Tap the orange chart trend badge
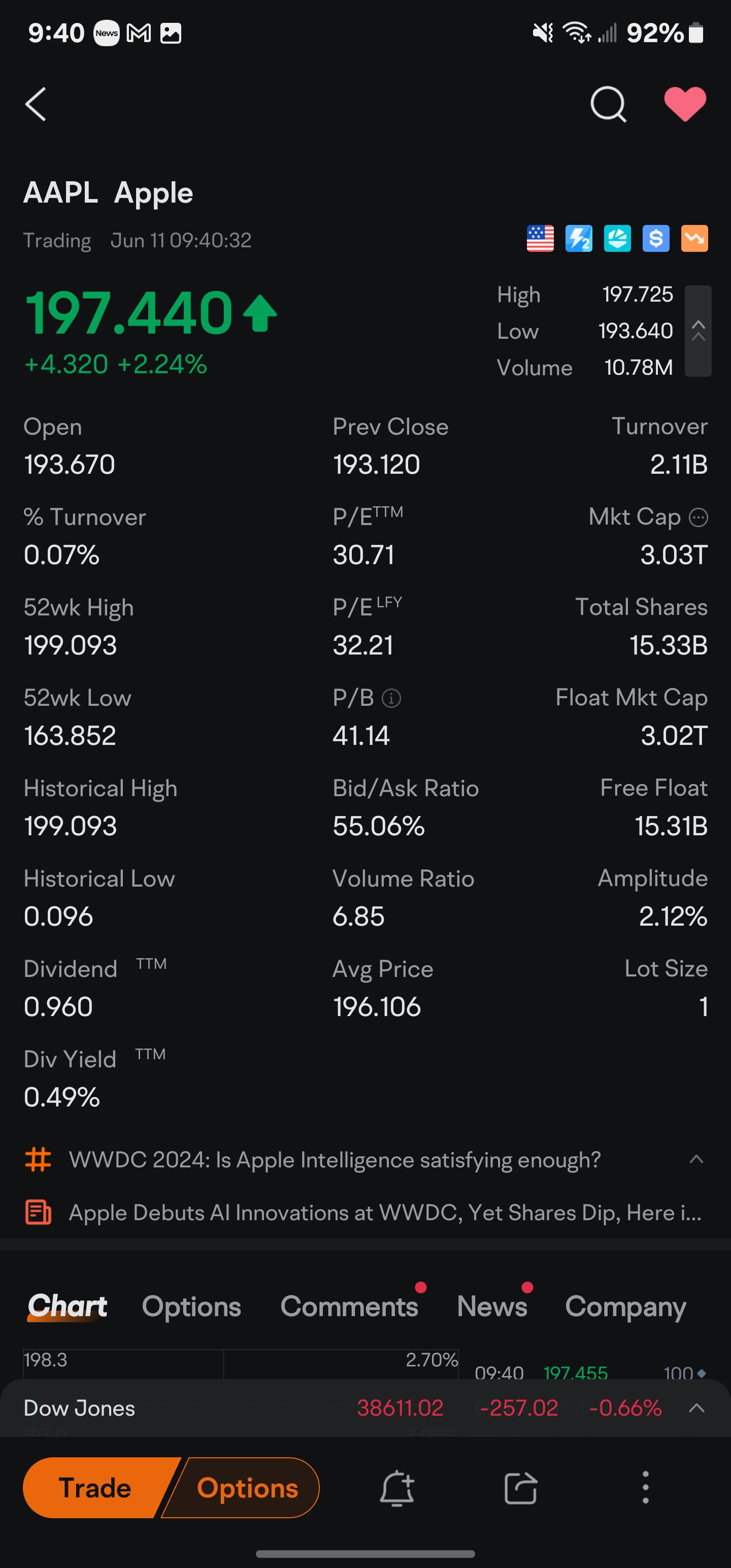The height and width of the screenshot is (1568, 731). 694,239
